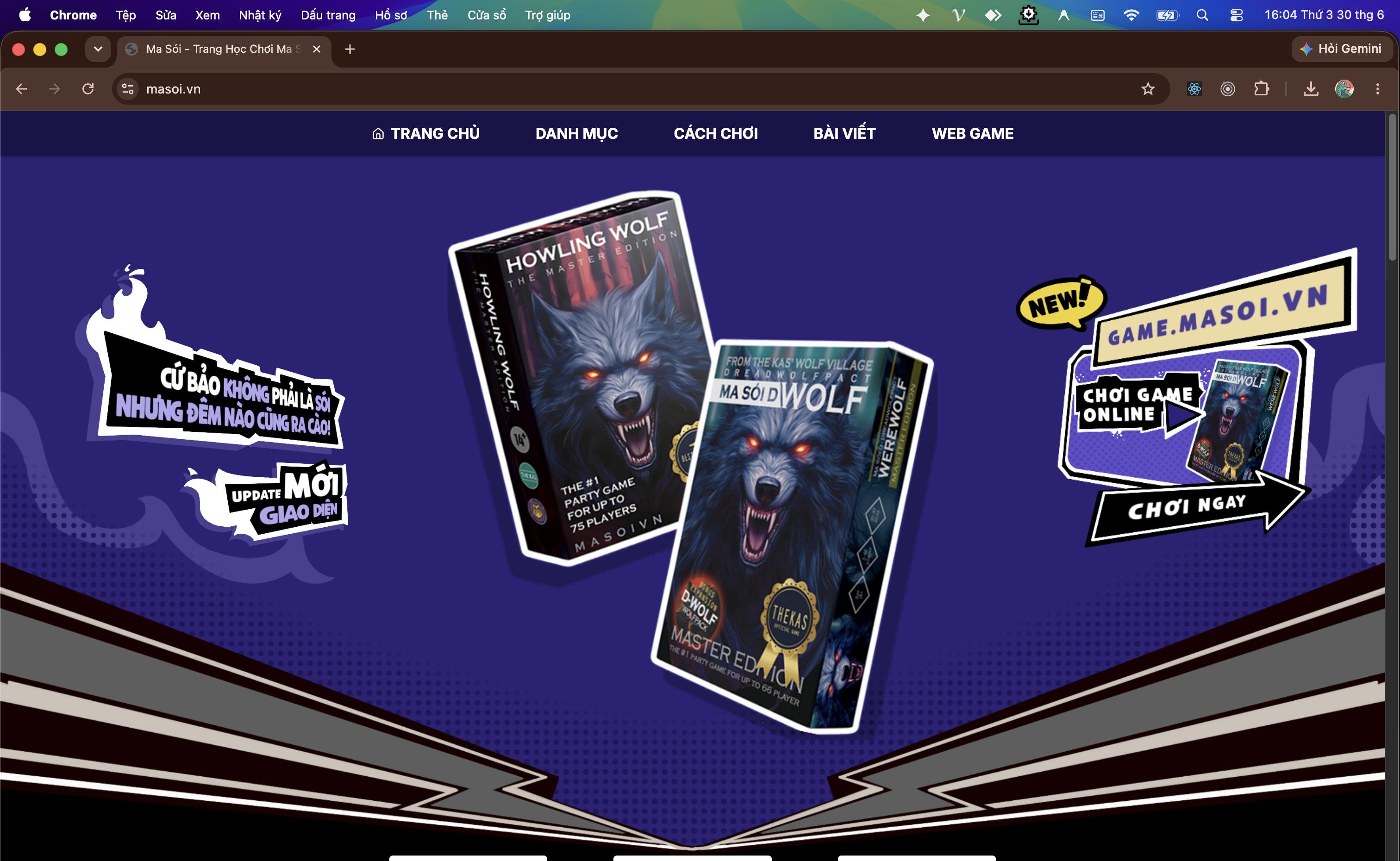The height and width of the screenshot is (861, 1400).
Task: Open CÁCH CHƠI nav link
Action: click(716, 133)
